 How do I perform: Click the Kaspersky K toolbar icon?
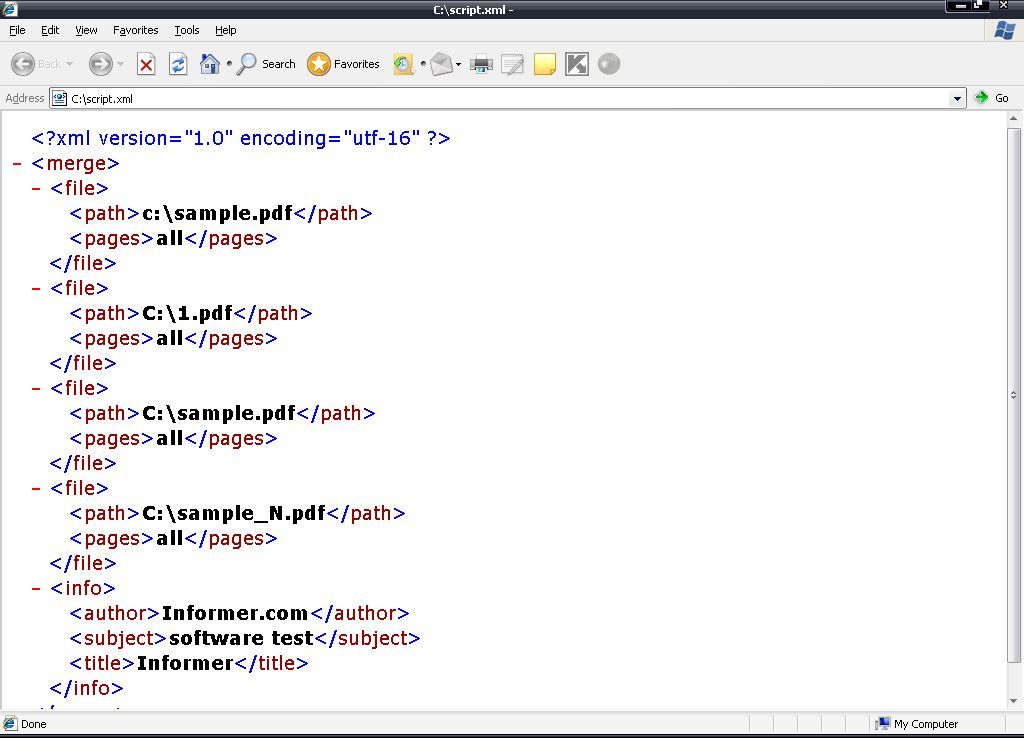tap(577, 64)
